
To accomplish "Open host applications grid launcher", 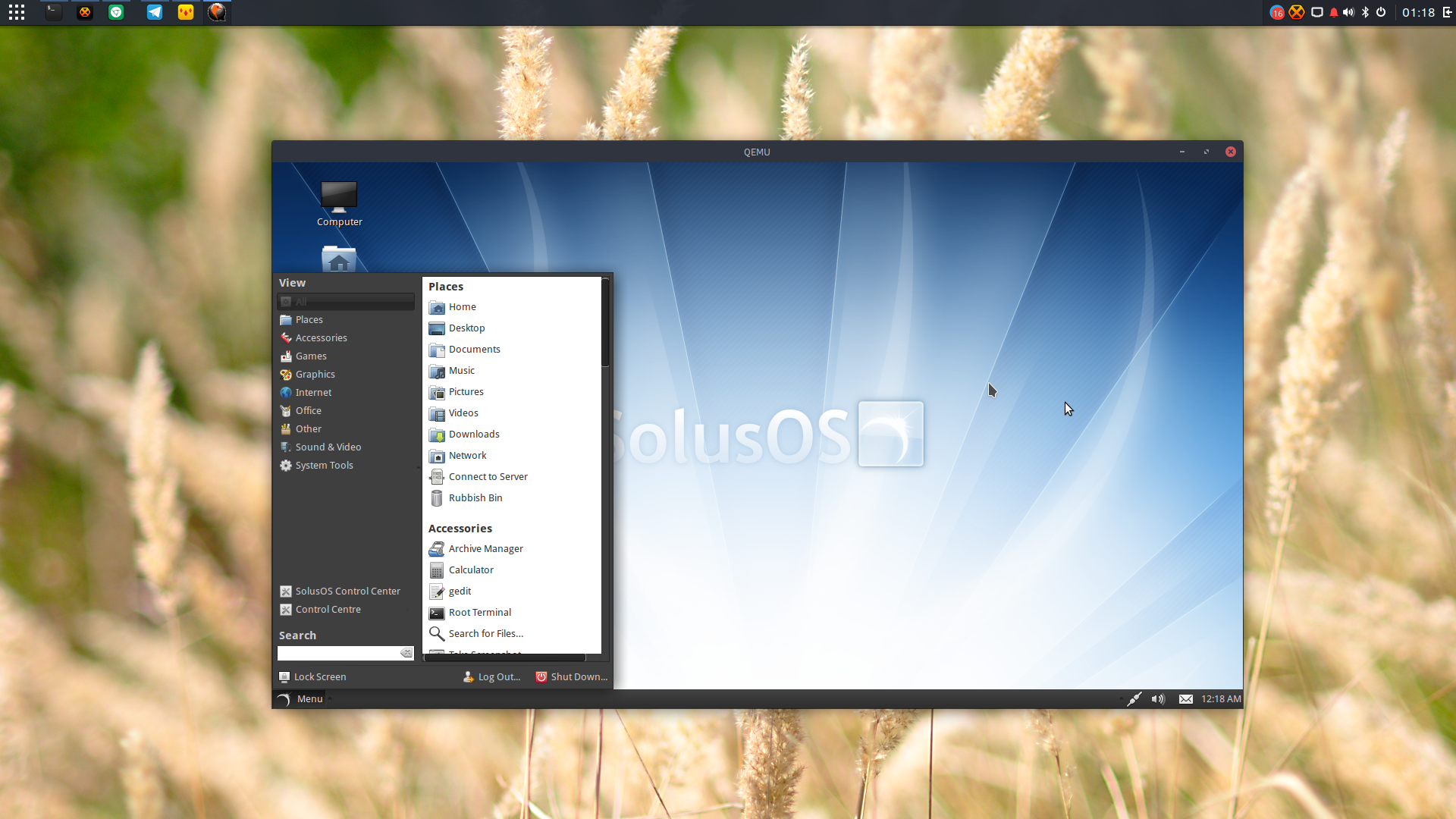I will (17, 12).
